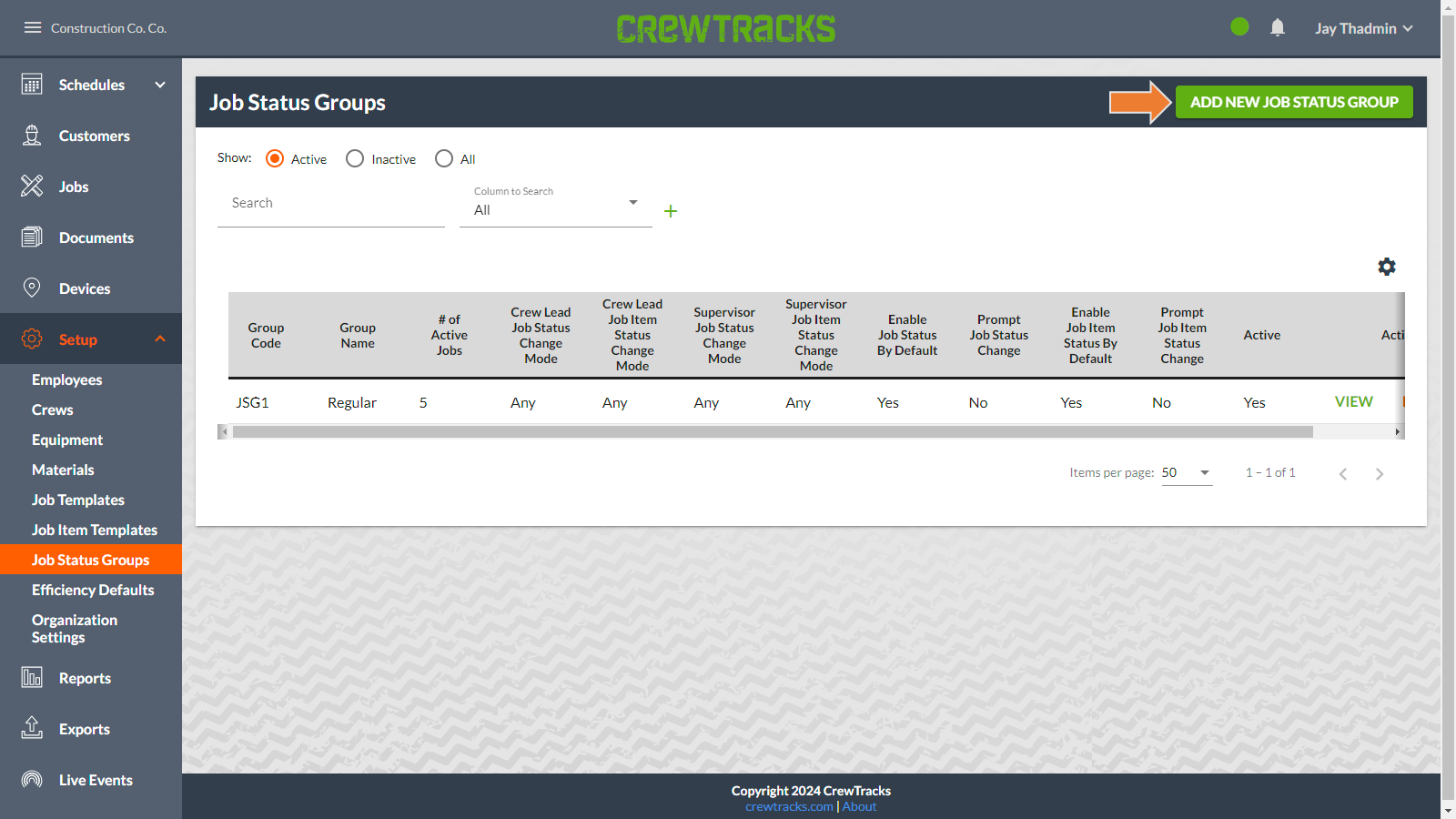Click the Schedules calendar icon
This screenshot has height=819, width=1456.
(32, 85)
